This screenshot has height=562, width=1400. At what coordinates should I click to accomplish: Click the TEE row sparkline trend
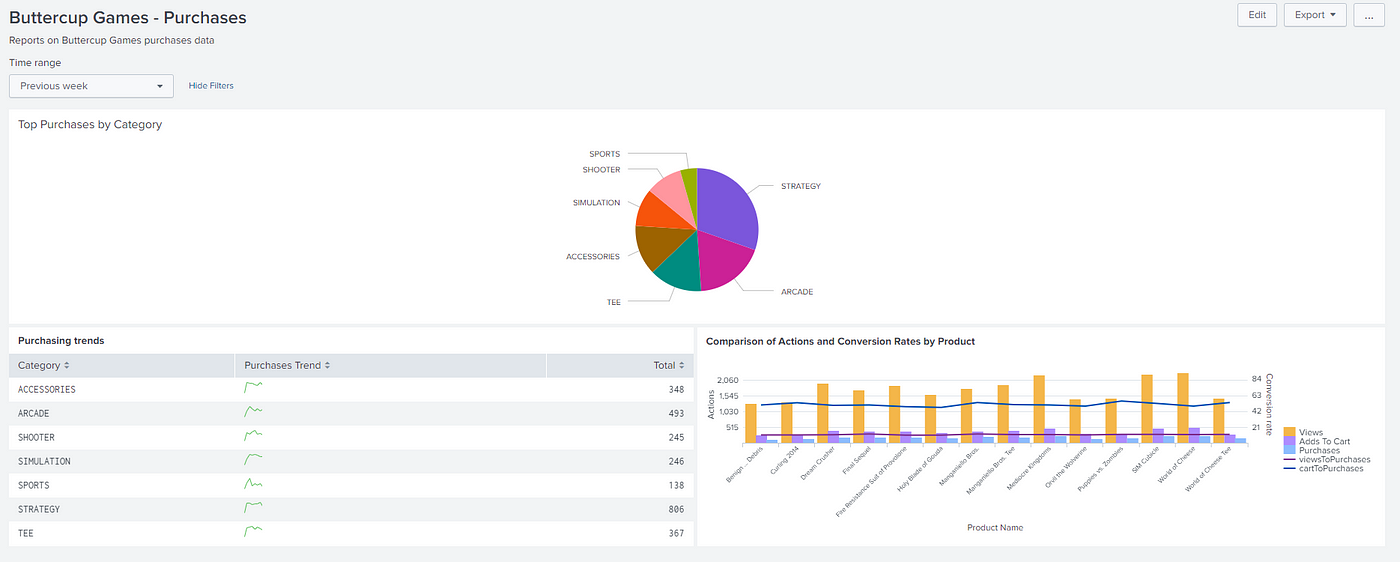tap(254, 531)
